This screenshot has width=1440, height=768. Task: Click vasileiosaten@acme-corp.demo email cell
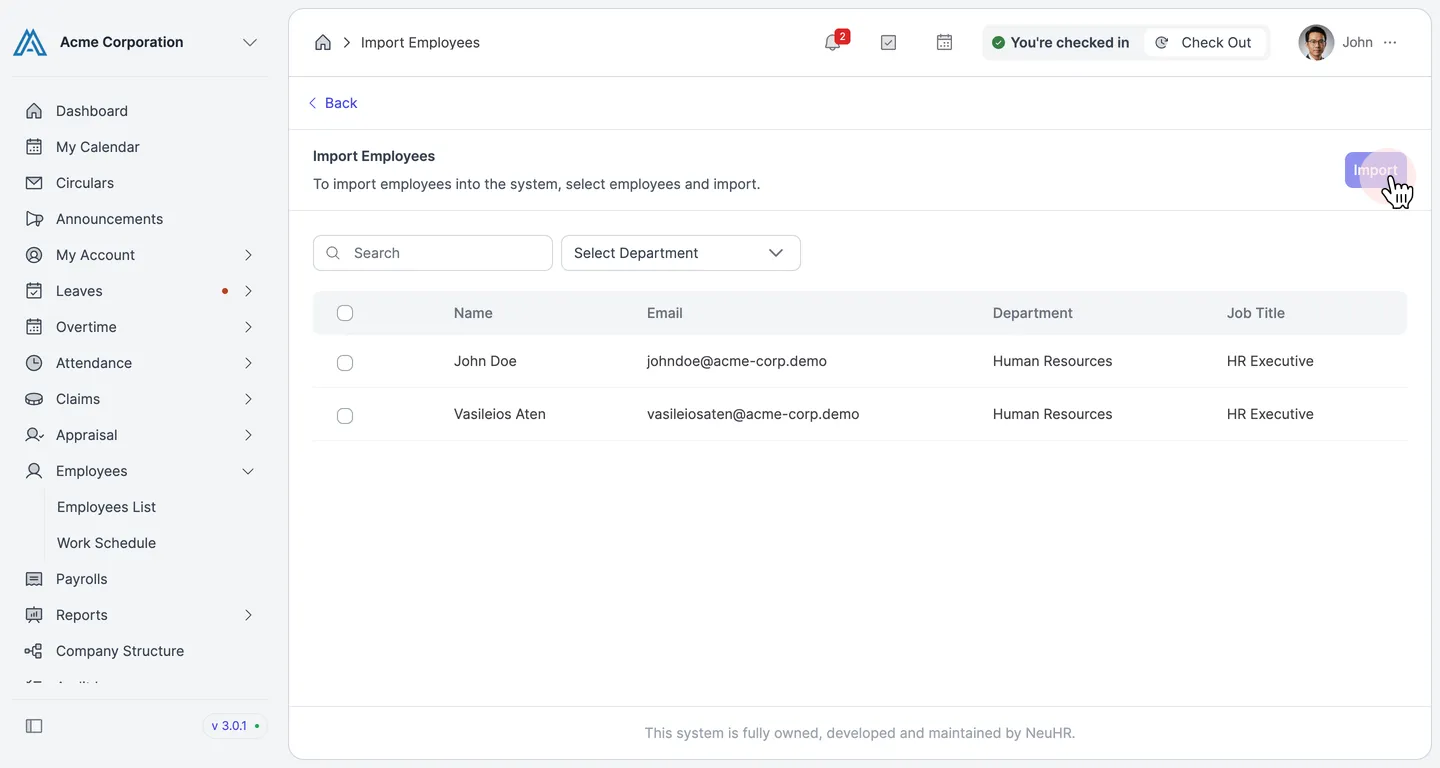click(753, 414)
